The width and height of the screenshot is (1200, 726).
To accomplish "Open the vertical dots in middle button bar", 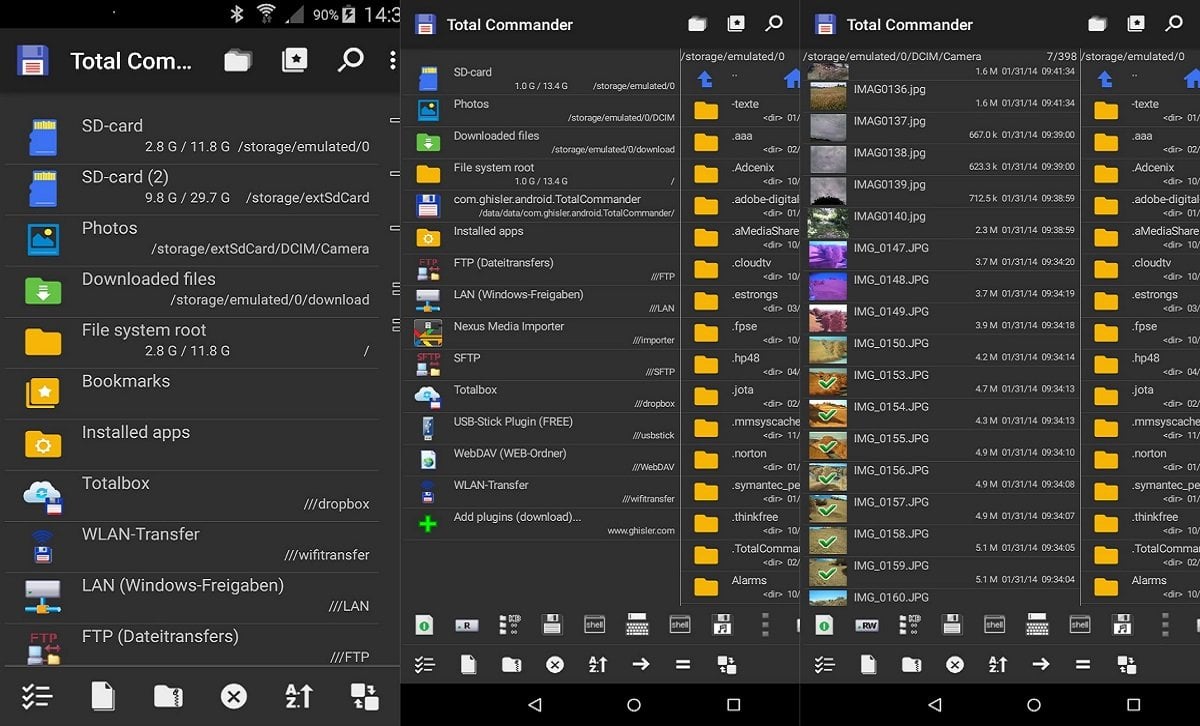I will pyautogui.click(x=765, y=625).
